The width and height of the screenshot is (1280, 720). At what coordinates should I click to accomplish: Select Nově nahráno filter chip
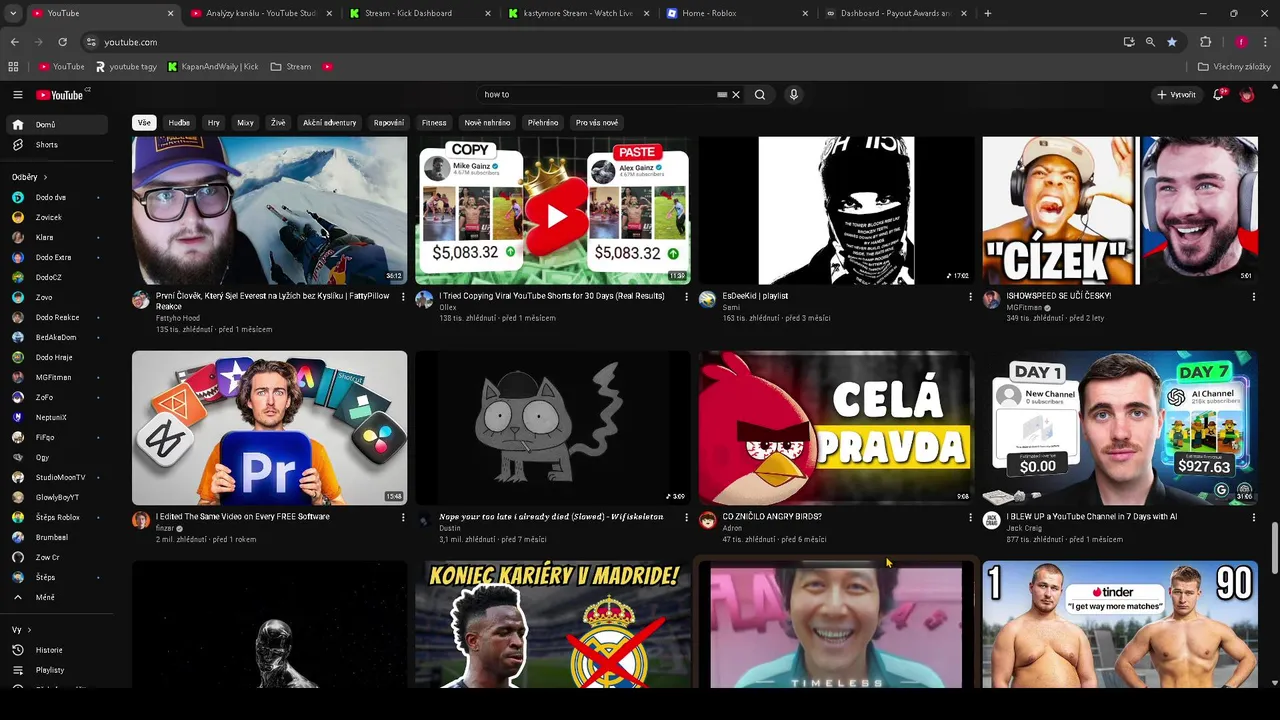pos(487,123)
